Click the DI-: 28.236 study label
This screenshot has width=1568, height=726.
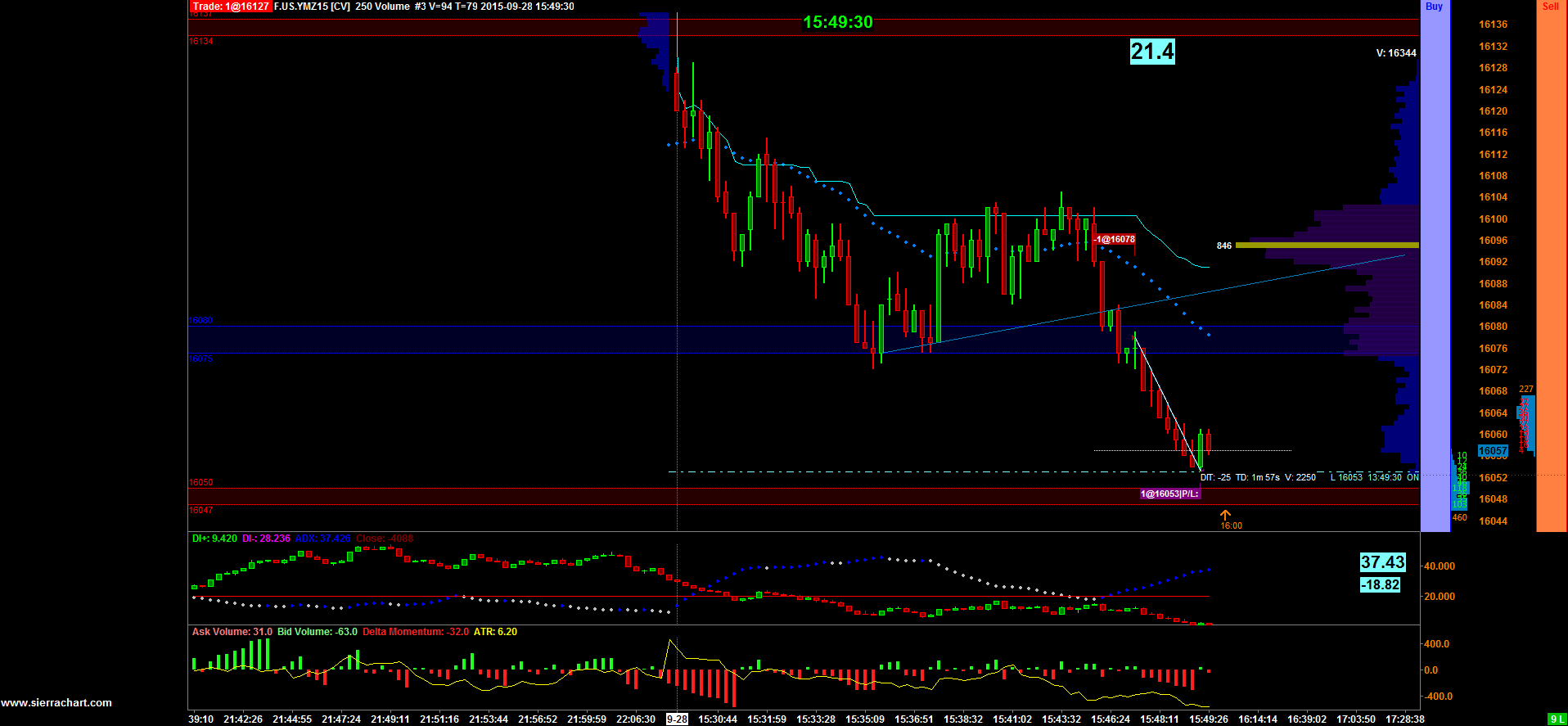tap(266, 539)
